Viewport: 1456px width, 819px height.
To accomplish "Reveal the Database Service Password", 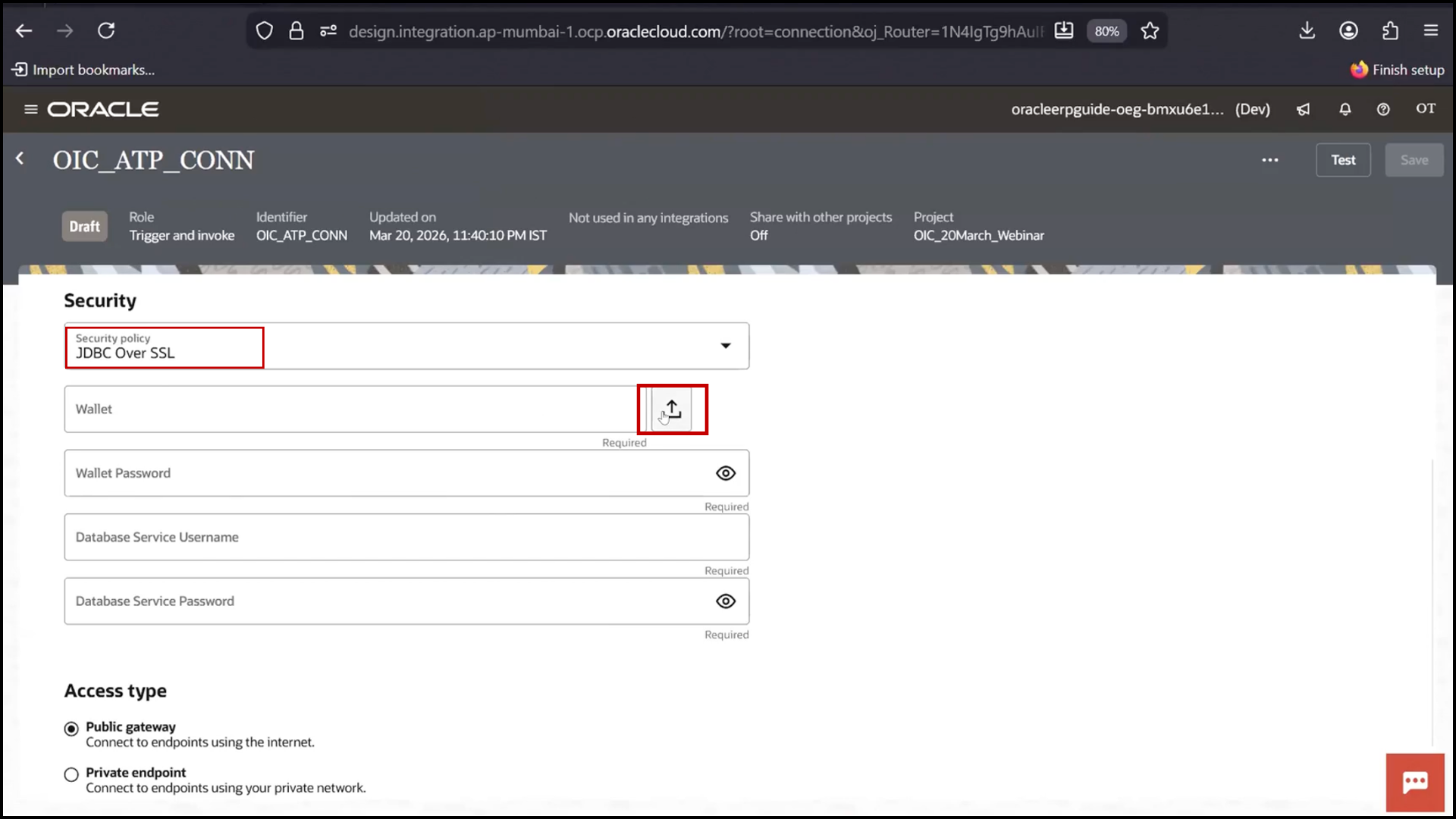I will pos(726,601).
